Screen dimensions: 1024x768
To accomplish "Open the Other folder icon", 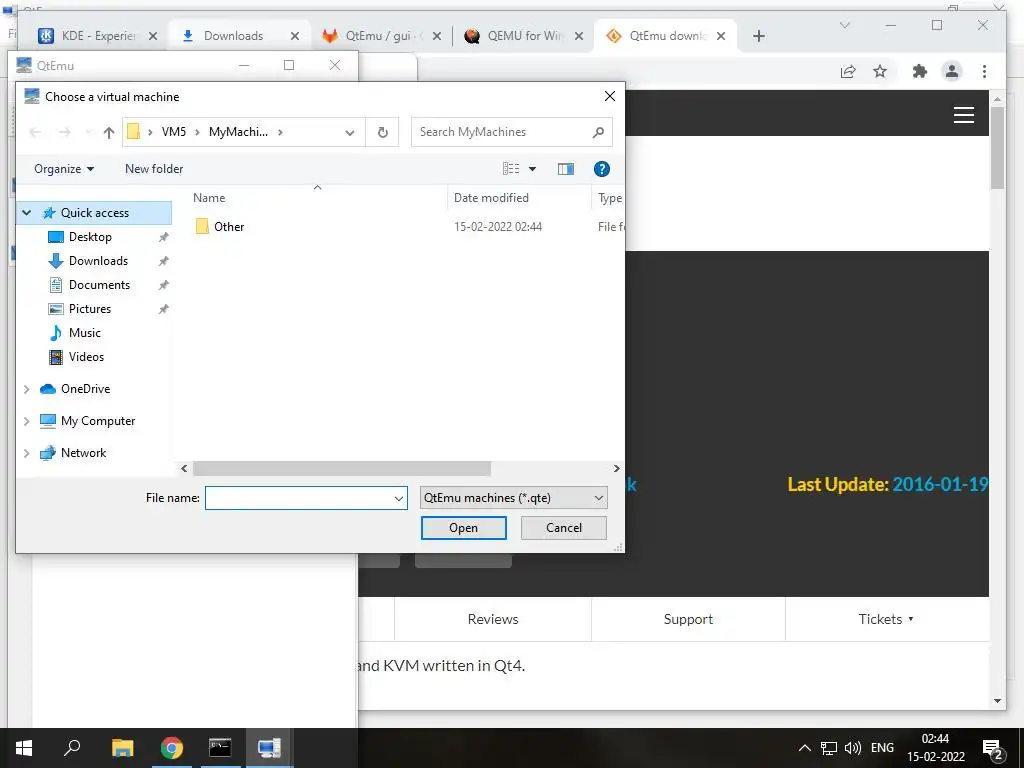I will coord(202,227).
